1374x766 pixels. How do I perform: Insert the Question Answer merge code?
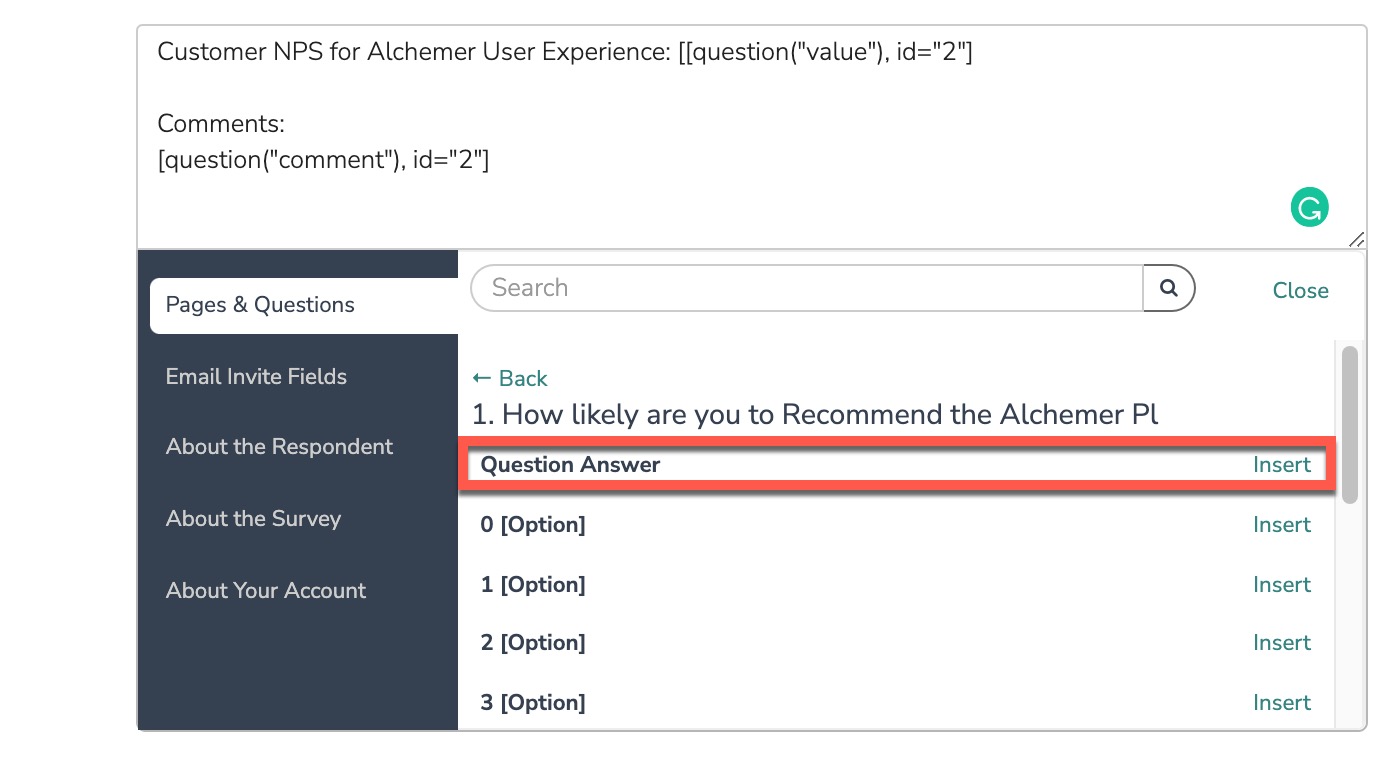point(1281,465)
